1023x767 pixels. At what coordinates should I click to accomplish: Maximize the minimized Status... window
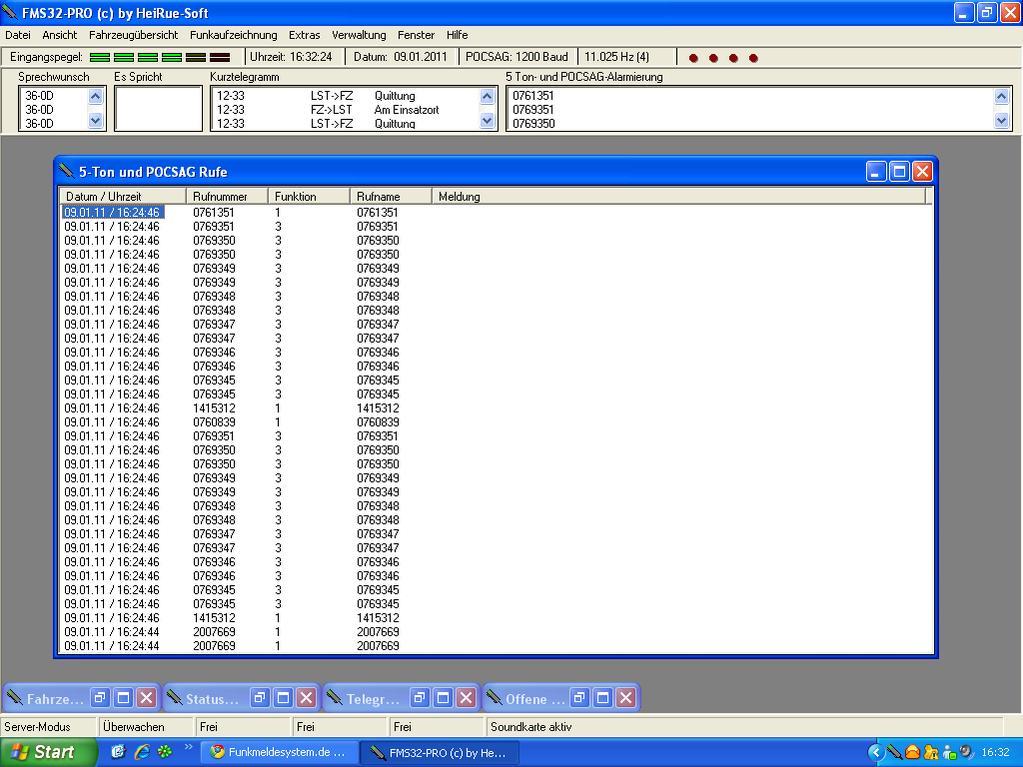coord(283,698)
